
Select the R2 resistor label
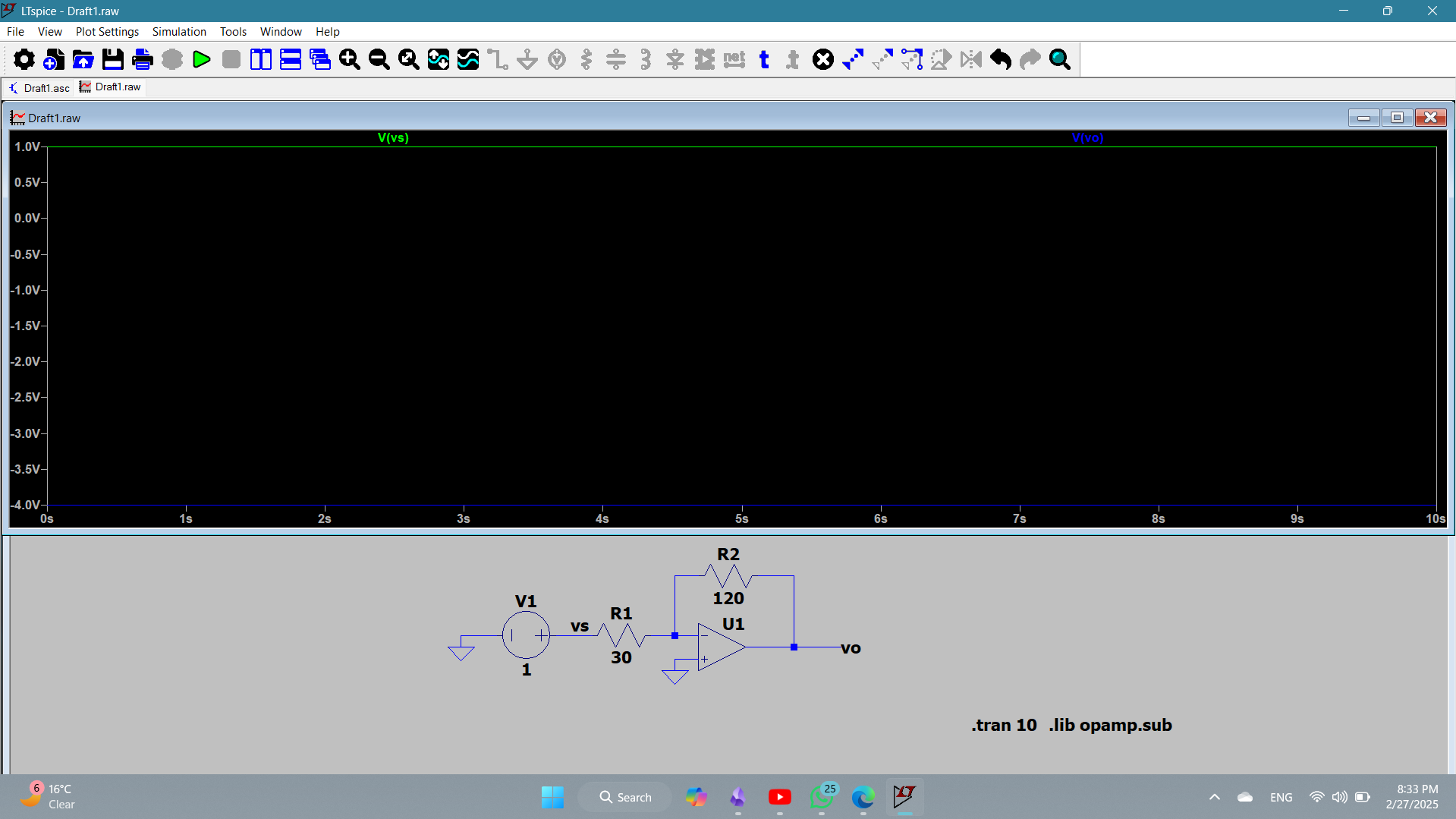click(728, 555)
